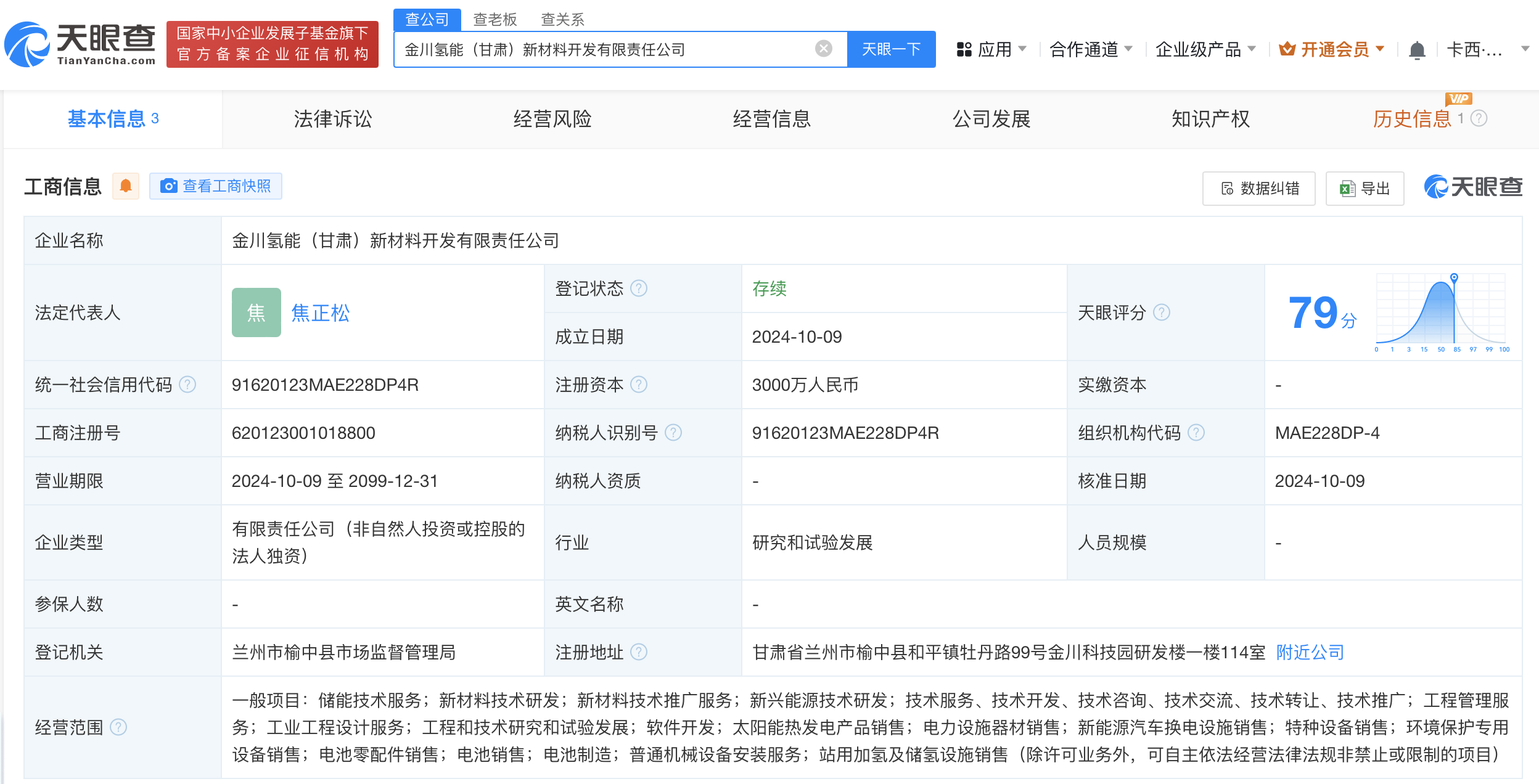Image resolution: width=1539 pixels, height=784 pixels.
Task: Open the 知识产权 tab
Action: (1211, 119)
